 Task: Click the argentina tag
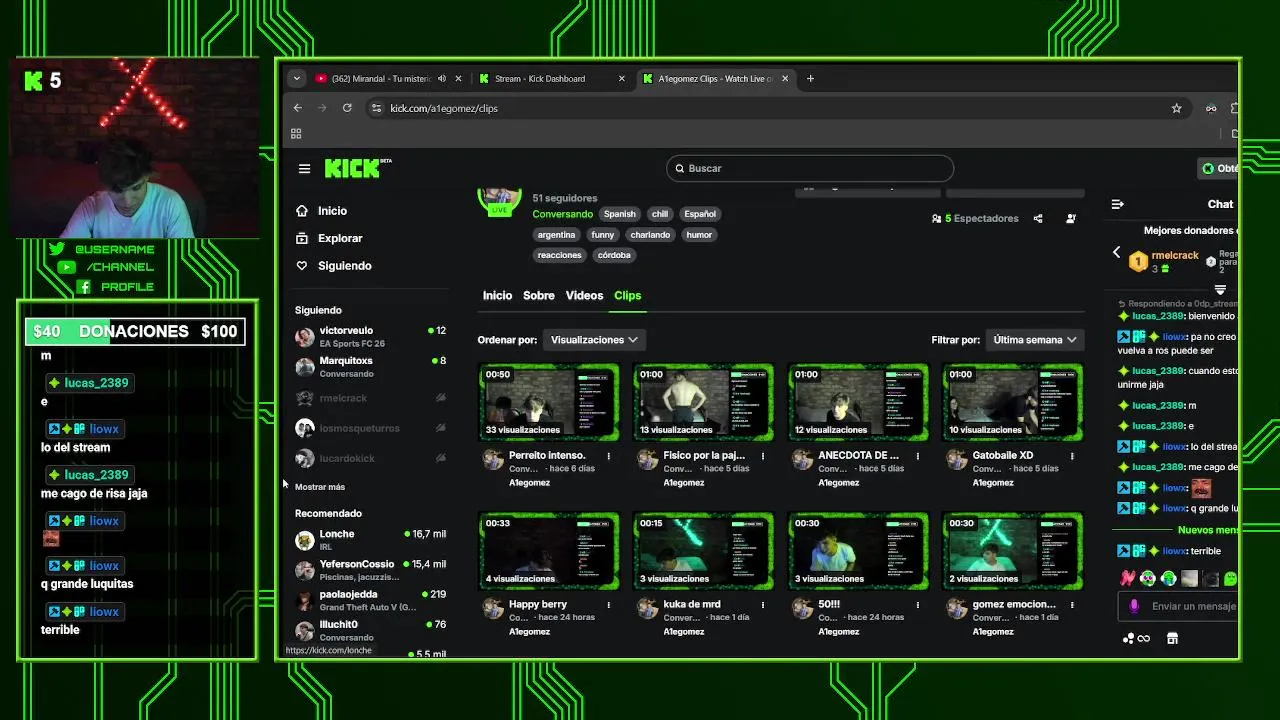click(556, 235)
